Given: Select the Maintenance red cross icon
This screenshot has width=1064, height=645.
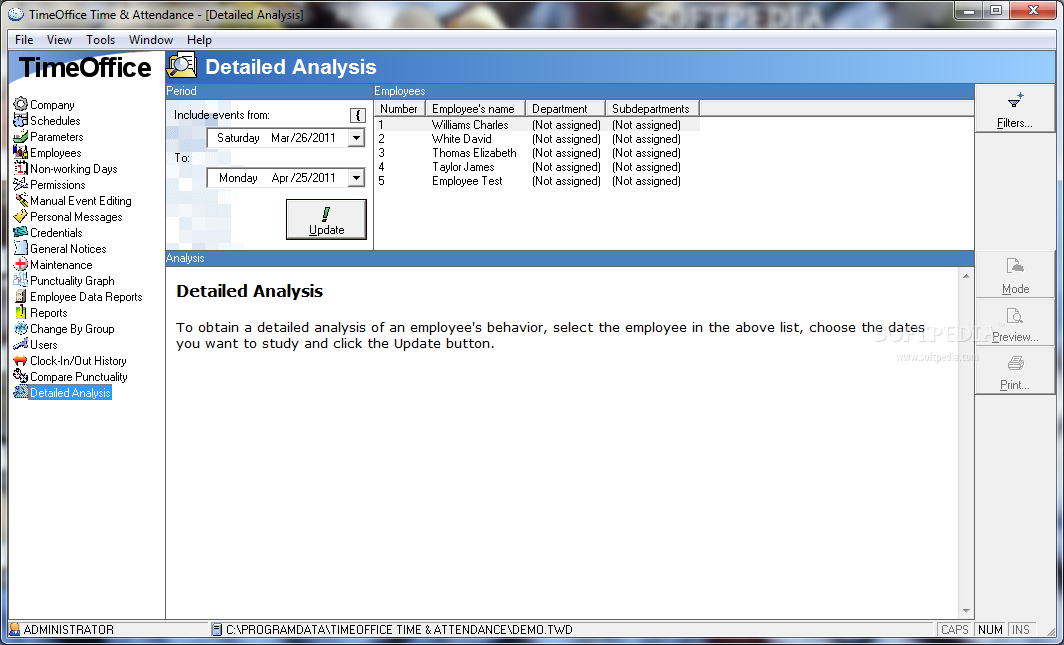Looking at the screenshot, I should (20, 265).
